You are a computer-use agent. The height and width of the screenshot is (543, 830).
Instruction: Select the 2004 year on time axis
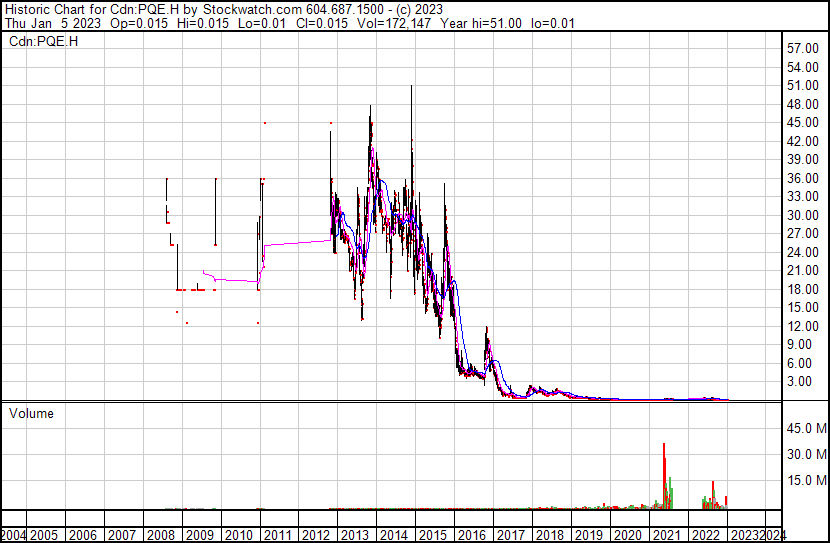[14, 533]
